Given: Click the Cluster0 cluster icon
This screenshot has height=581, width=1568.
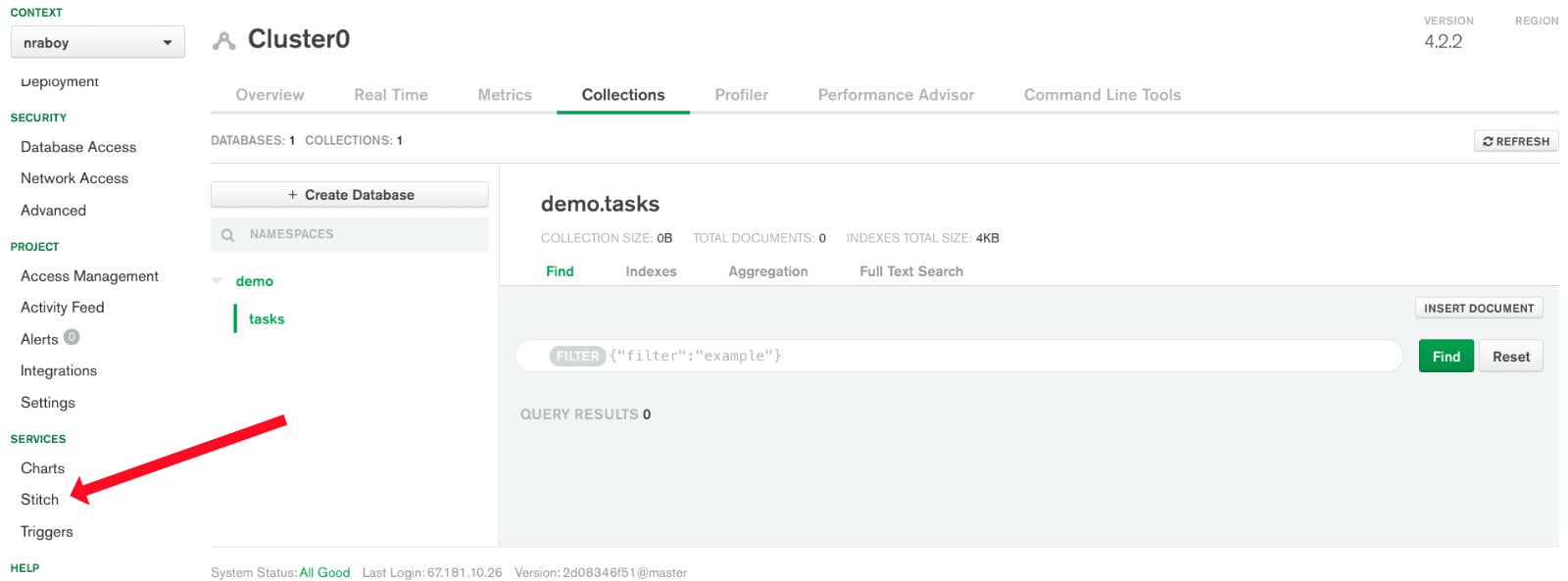Looking at the screenshot, I should pos(224,40).
